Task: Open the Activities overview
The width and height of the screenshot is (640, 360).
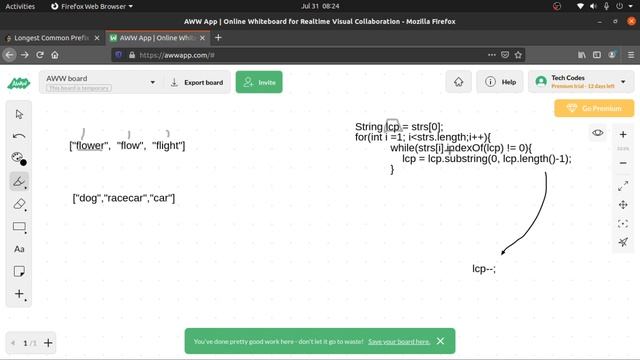Action: point(20,6)
